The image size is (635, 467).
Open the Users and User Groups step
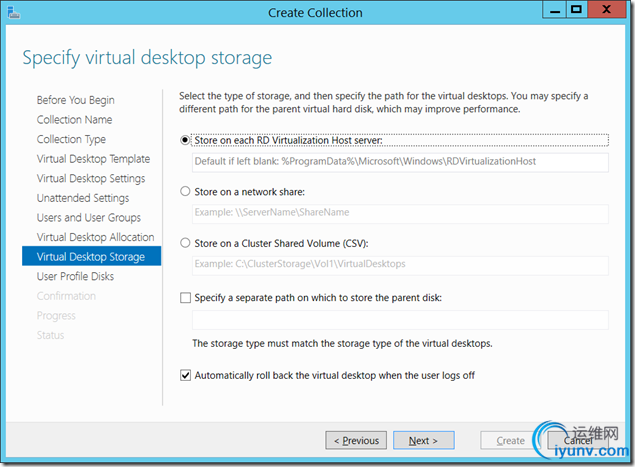[x=89, y=218]
